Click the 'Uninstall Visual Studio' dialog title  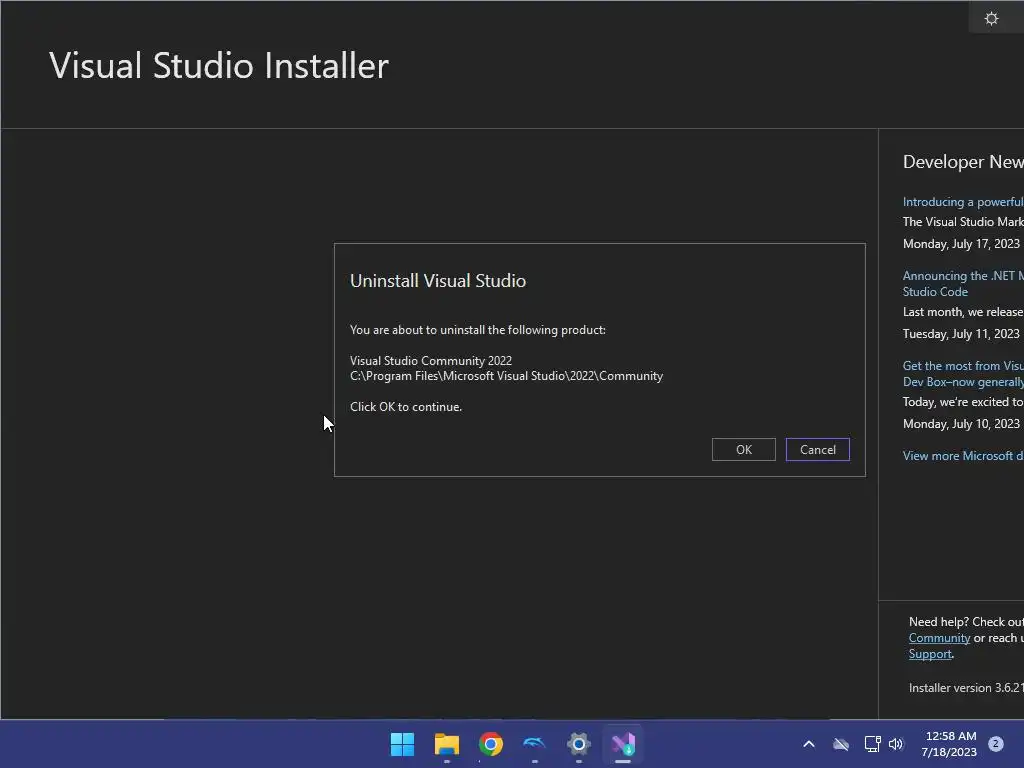(x=438, y=281)
